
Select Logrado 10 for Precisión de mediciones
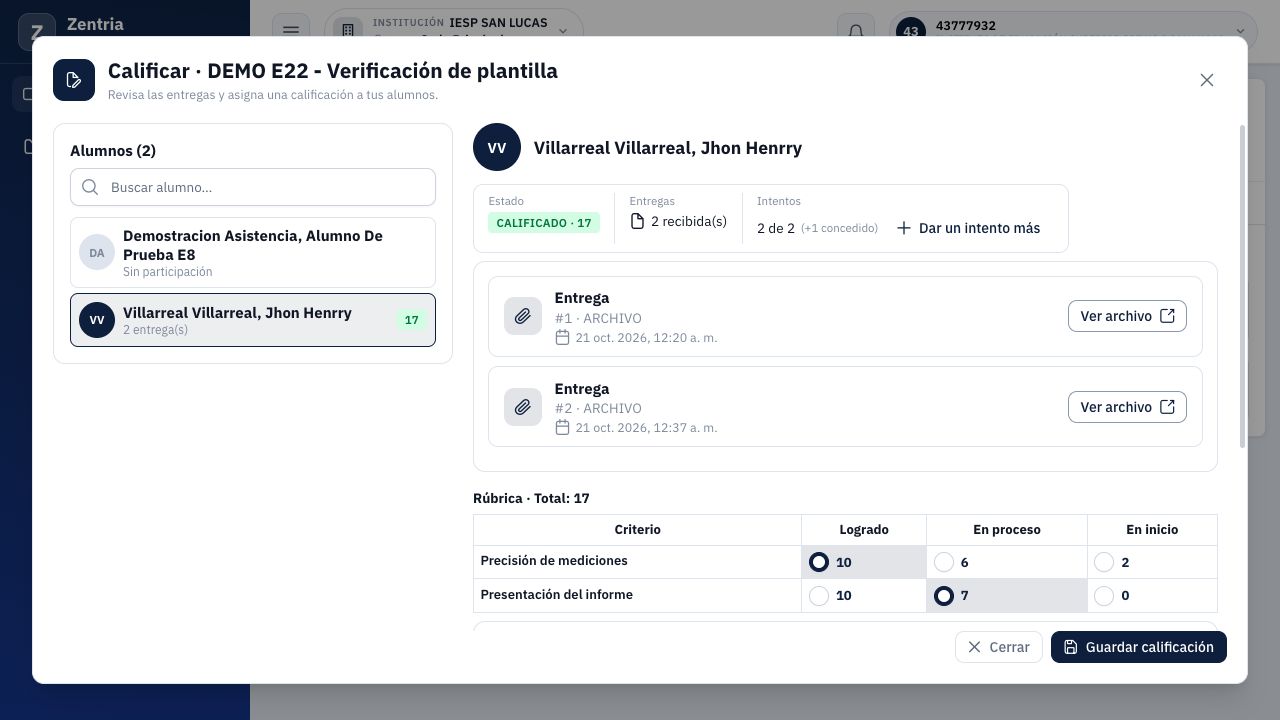819,562
